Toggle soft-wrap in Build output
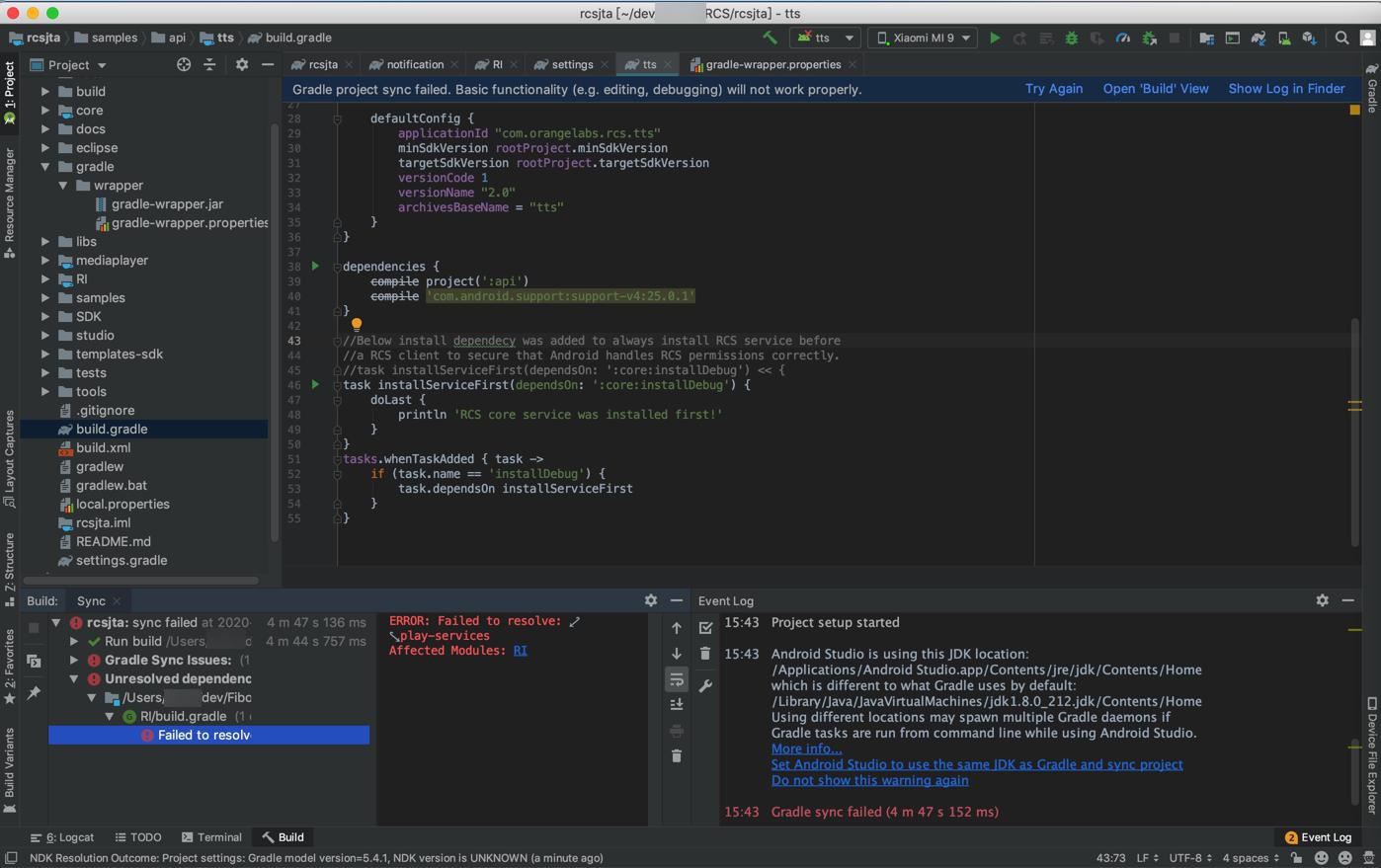The image size is (1381, 868). pos(677,679)
